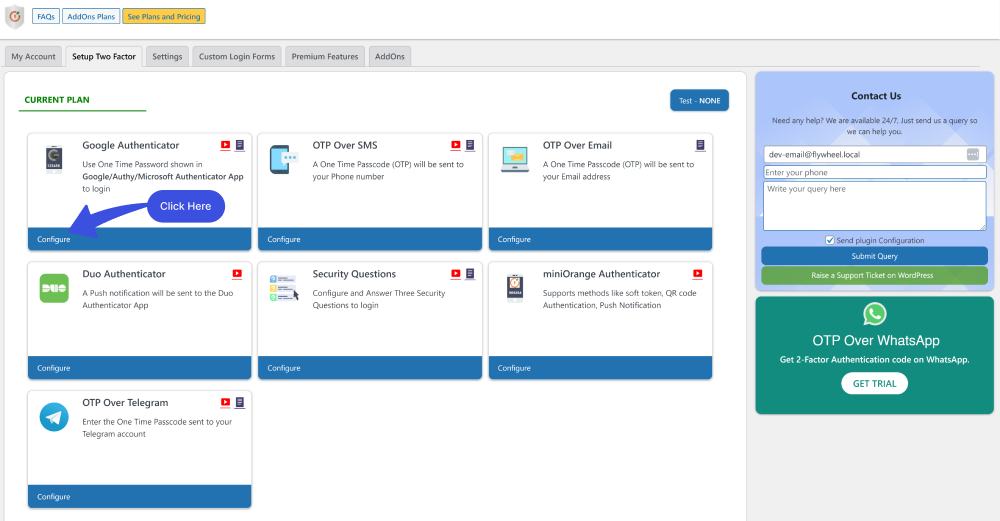Image resolution: width=1000 pixels, height=521 pixels.
Task: Open Google Authenticator video tutorial icon
Action: (x=225, y=145)
